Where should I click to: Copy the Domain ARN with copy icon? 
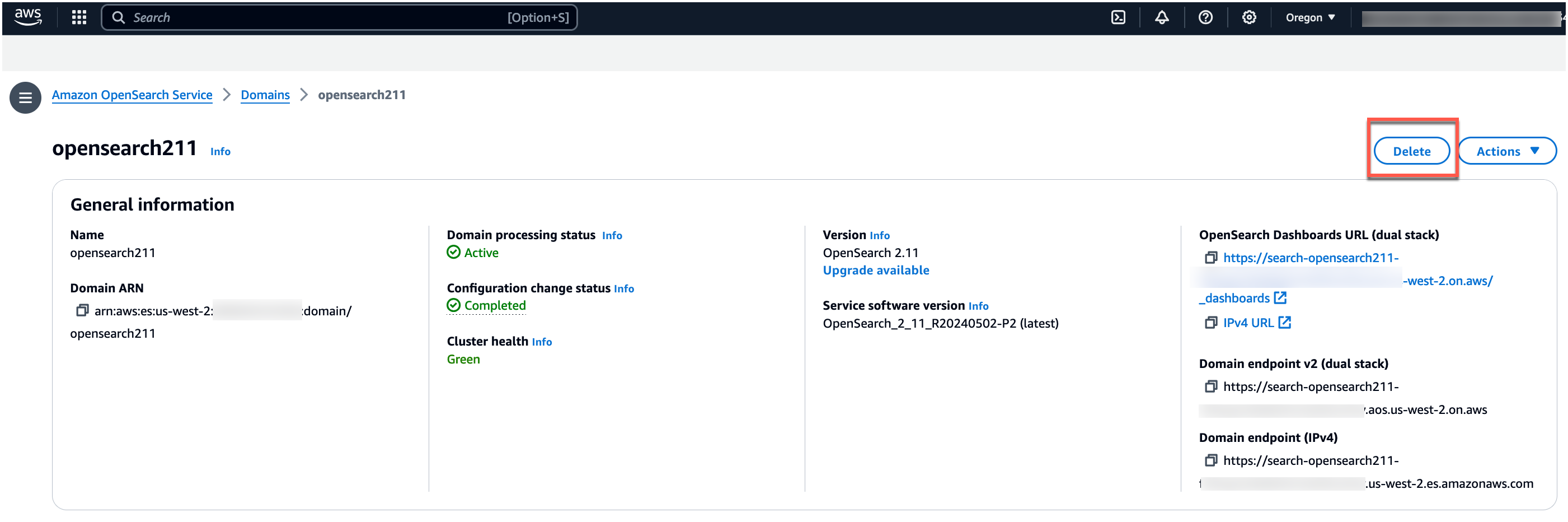pyautogui.click(x=82, y=311)
